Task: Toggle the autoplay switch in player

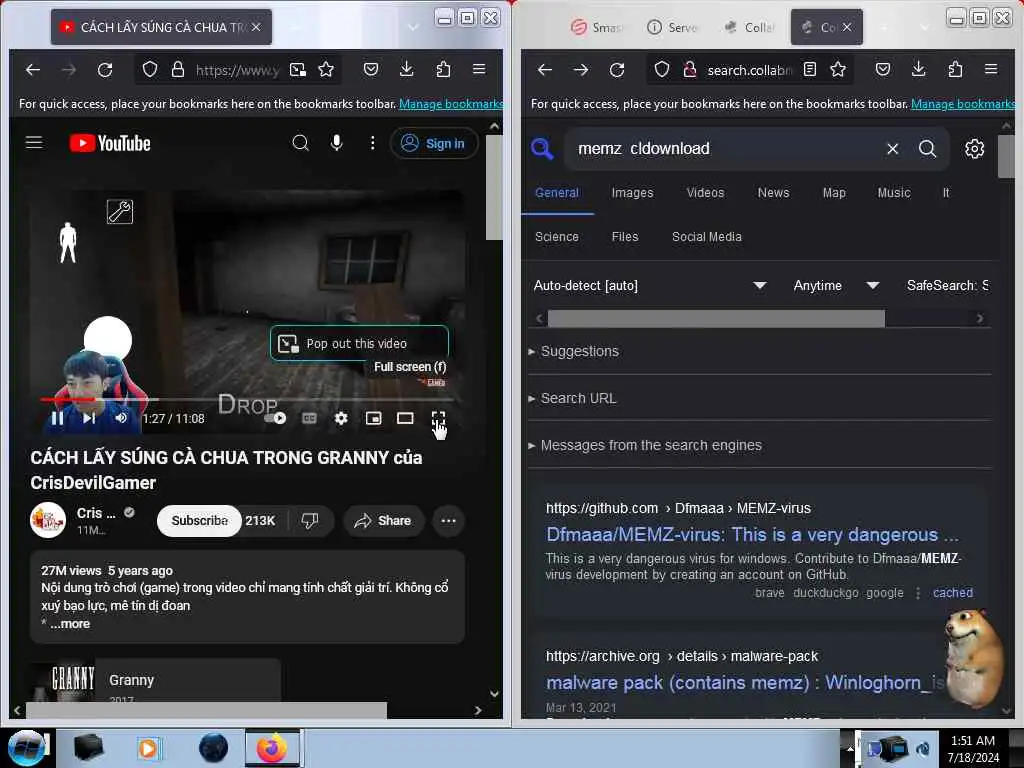Action: point(276,418)
